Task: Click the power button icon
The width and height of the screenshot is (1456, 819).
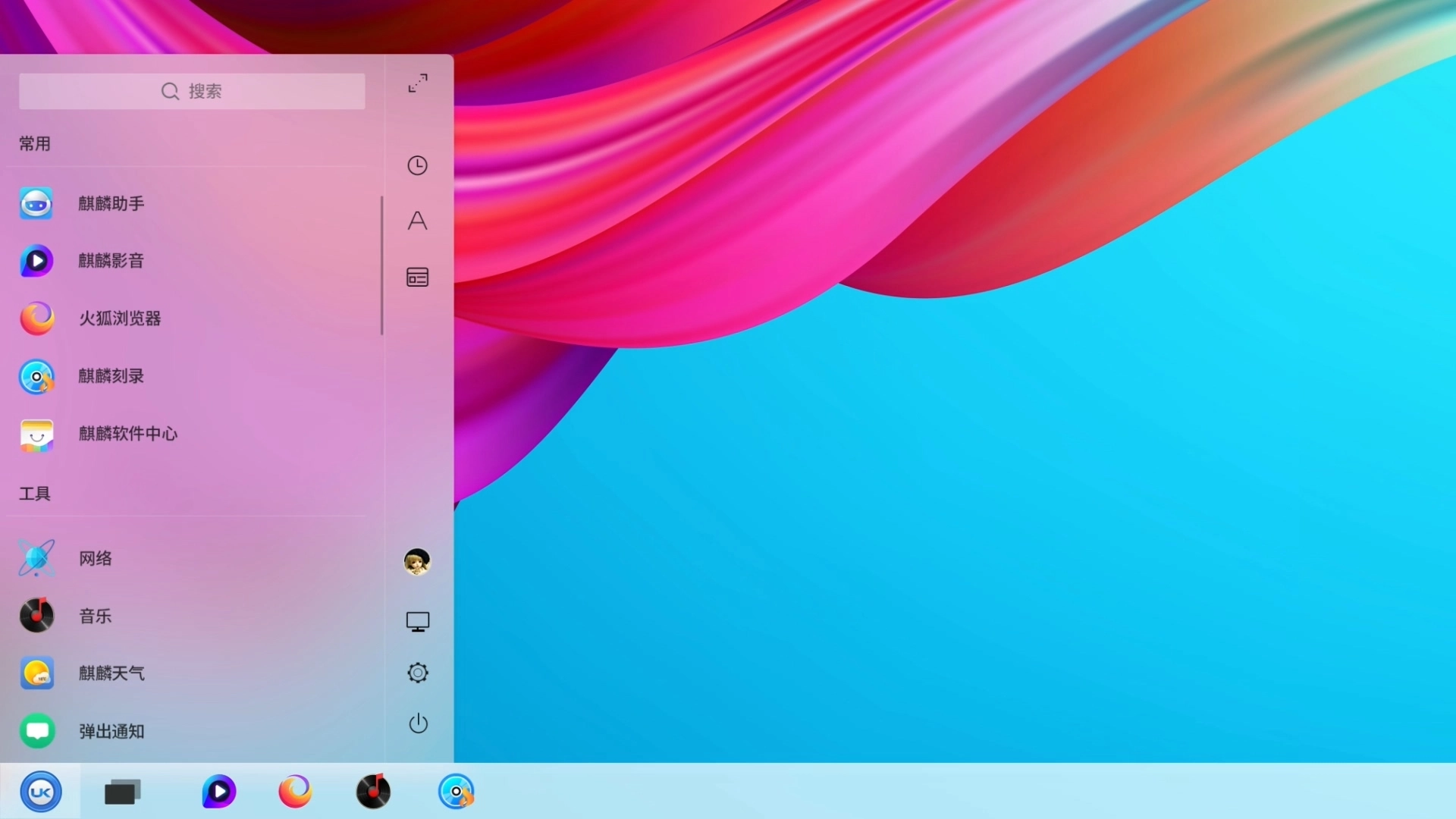Action: pos(418,723)
